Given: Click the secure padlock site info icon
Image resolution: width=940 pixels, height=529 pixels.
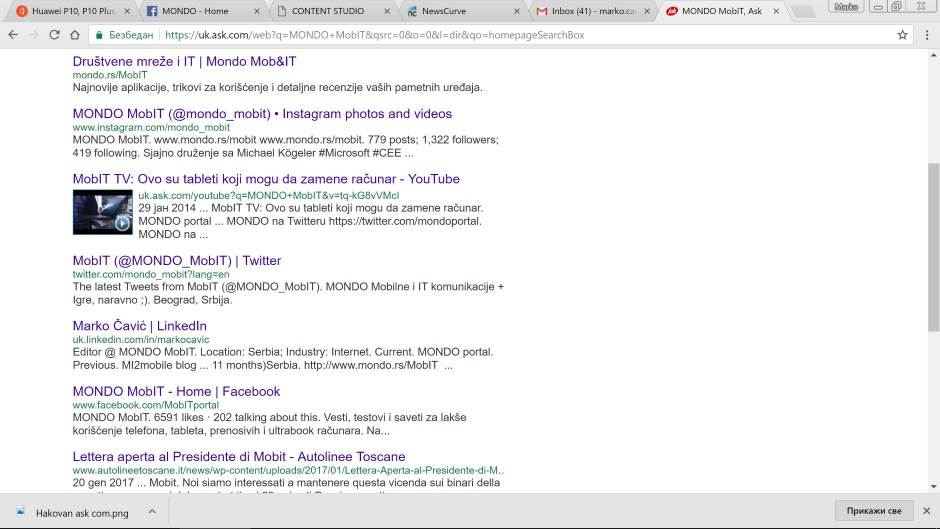Looking at the screenshot, I should pyautogui.click(x=100, y=35).
